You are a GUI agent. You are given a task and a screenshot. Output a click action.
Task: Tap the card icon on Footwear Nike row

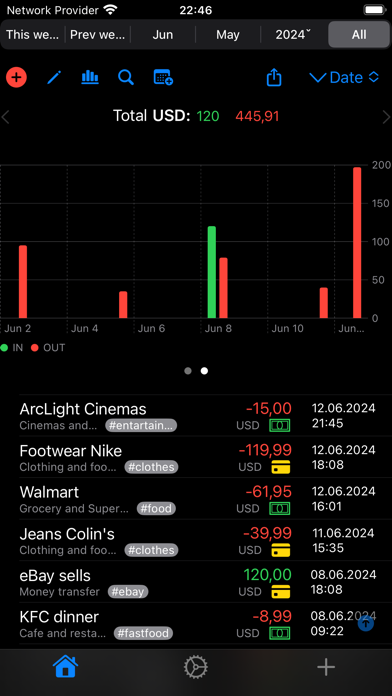(x=281, y=467)
